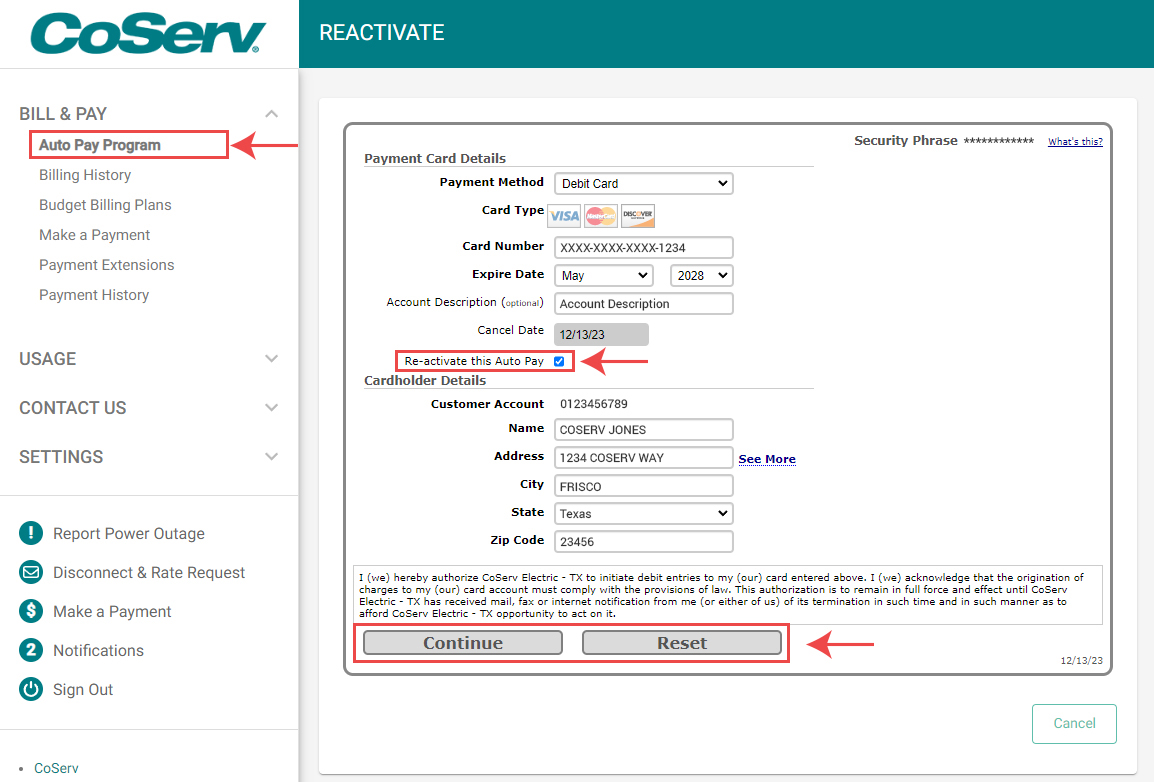
Task: Select the MasterCard card type icon
Action: tap(600, 215)
